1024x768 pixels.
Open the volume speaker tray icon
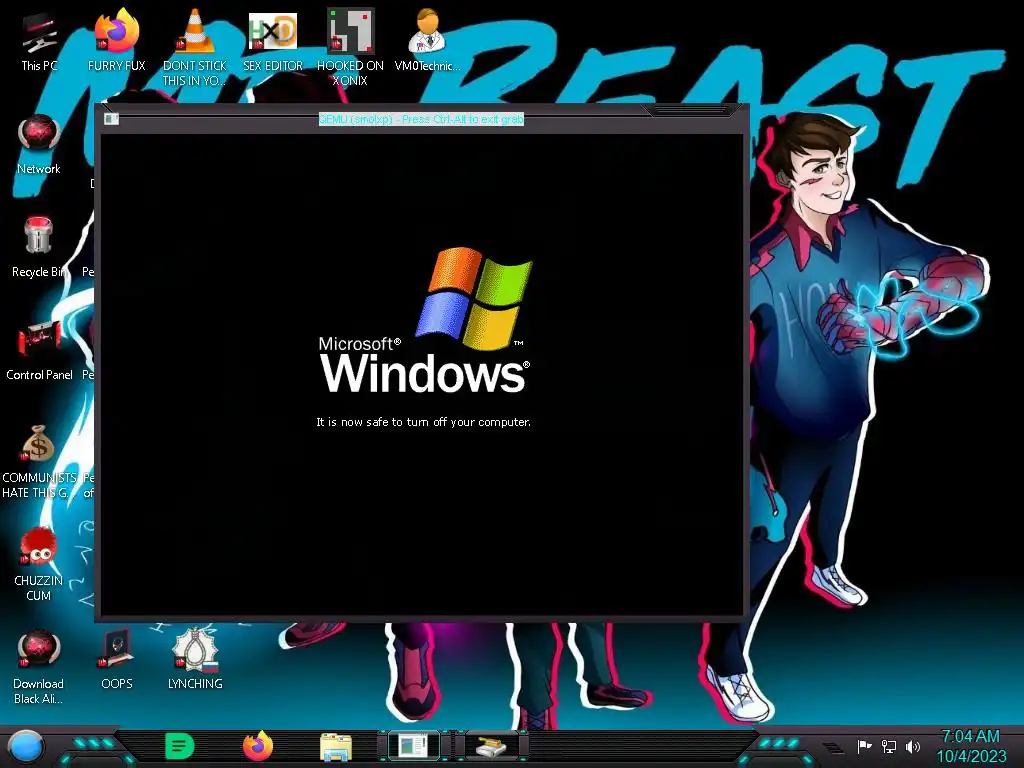click(912, 746)
